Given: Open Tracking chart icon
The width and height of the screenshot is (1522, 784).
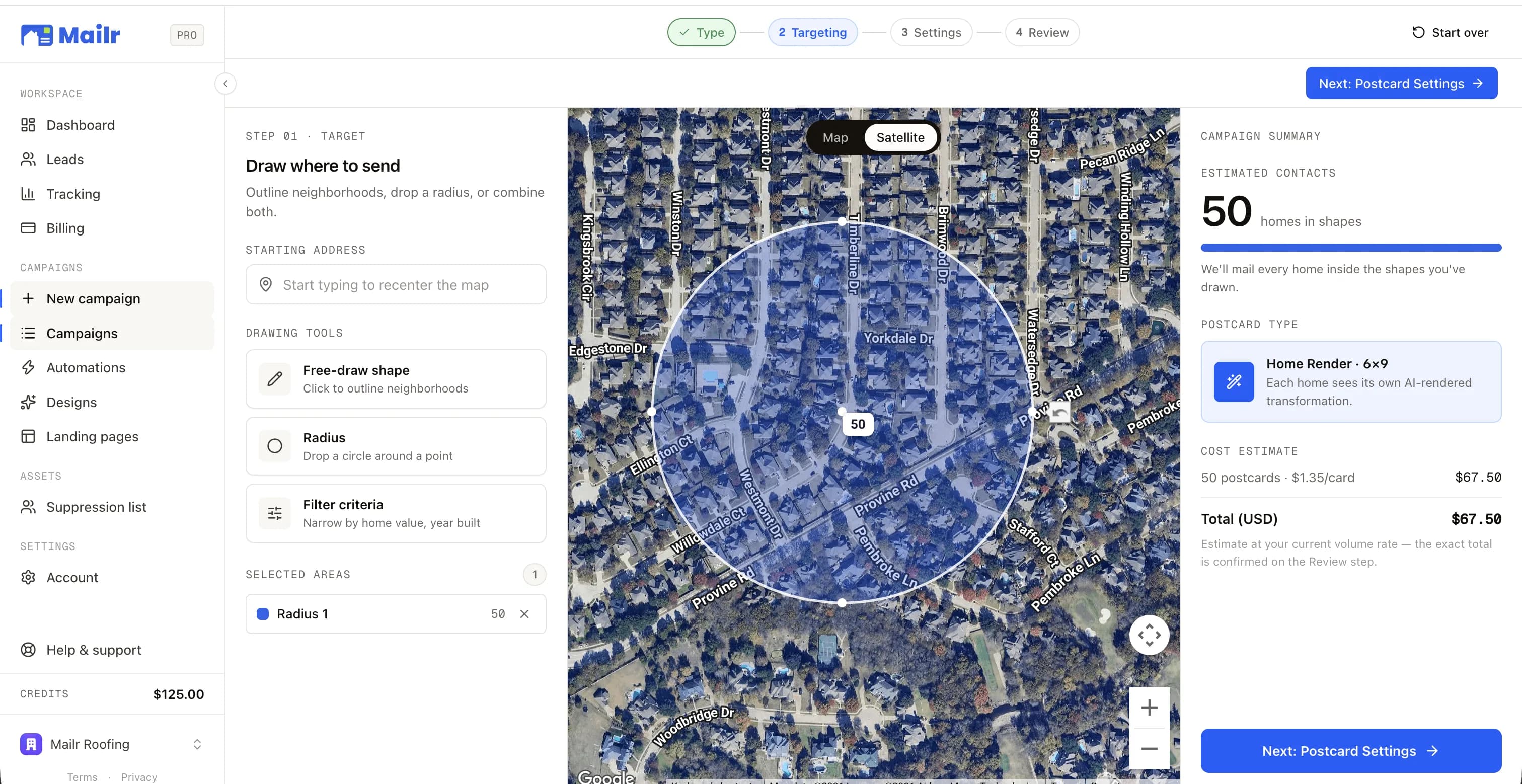Looking at the screenshot, I should coord(28,194).
